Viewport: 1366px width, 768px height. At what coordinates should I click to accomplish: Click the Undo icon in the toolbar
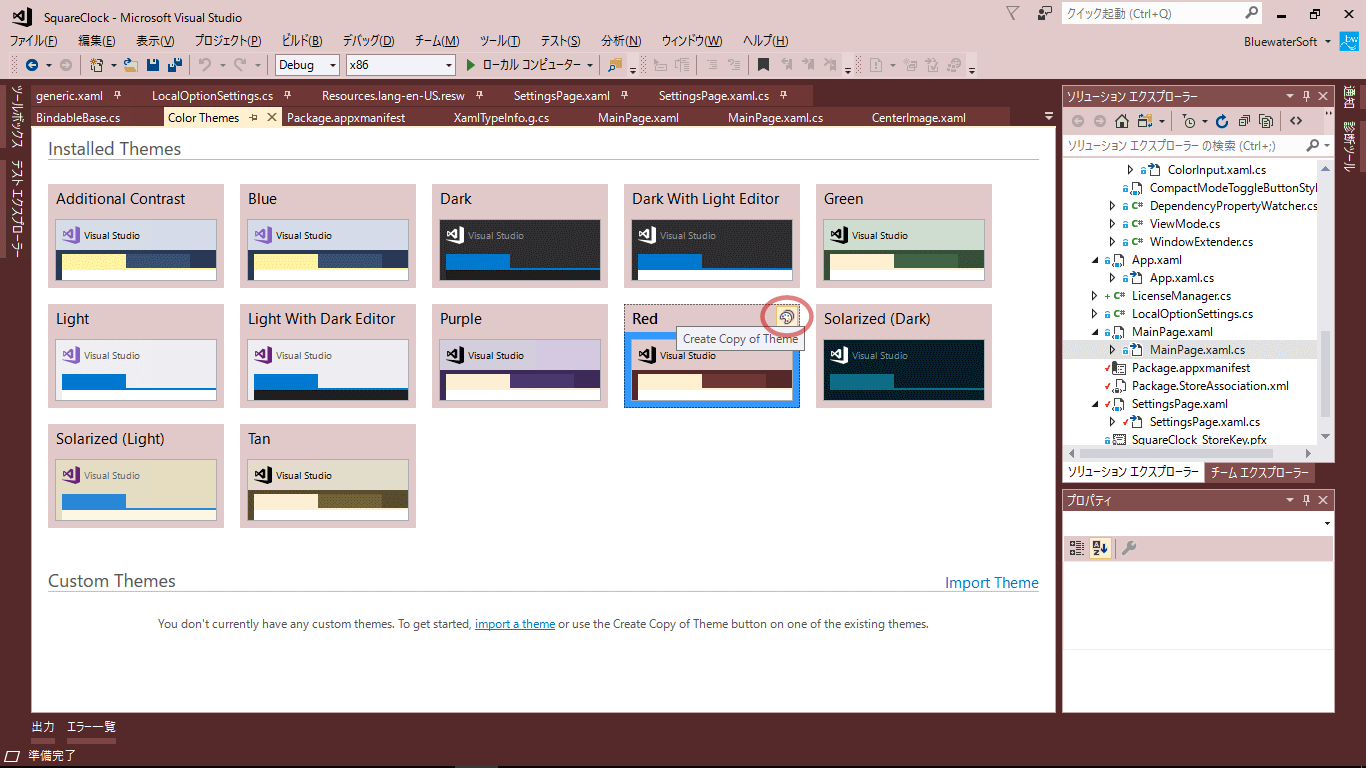coord(207,64)
